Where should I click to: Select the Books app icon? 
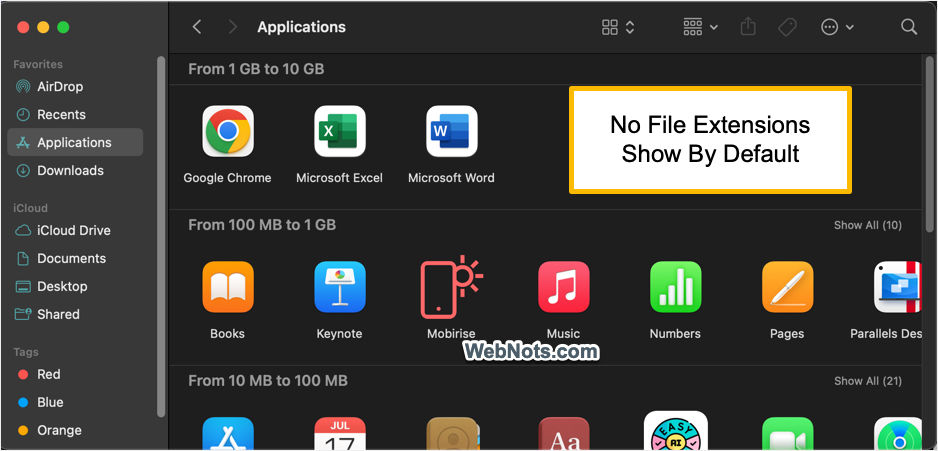pyautogui.click(x=227, y=287)
